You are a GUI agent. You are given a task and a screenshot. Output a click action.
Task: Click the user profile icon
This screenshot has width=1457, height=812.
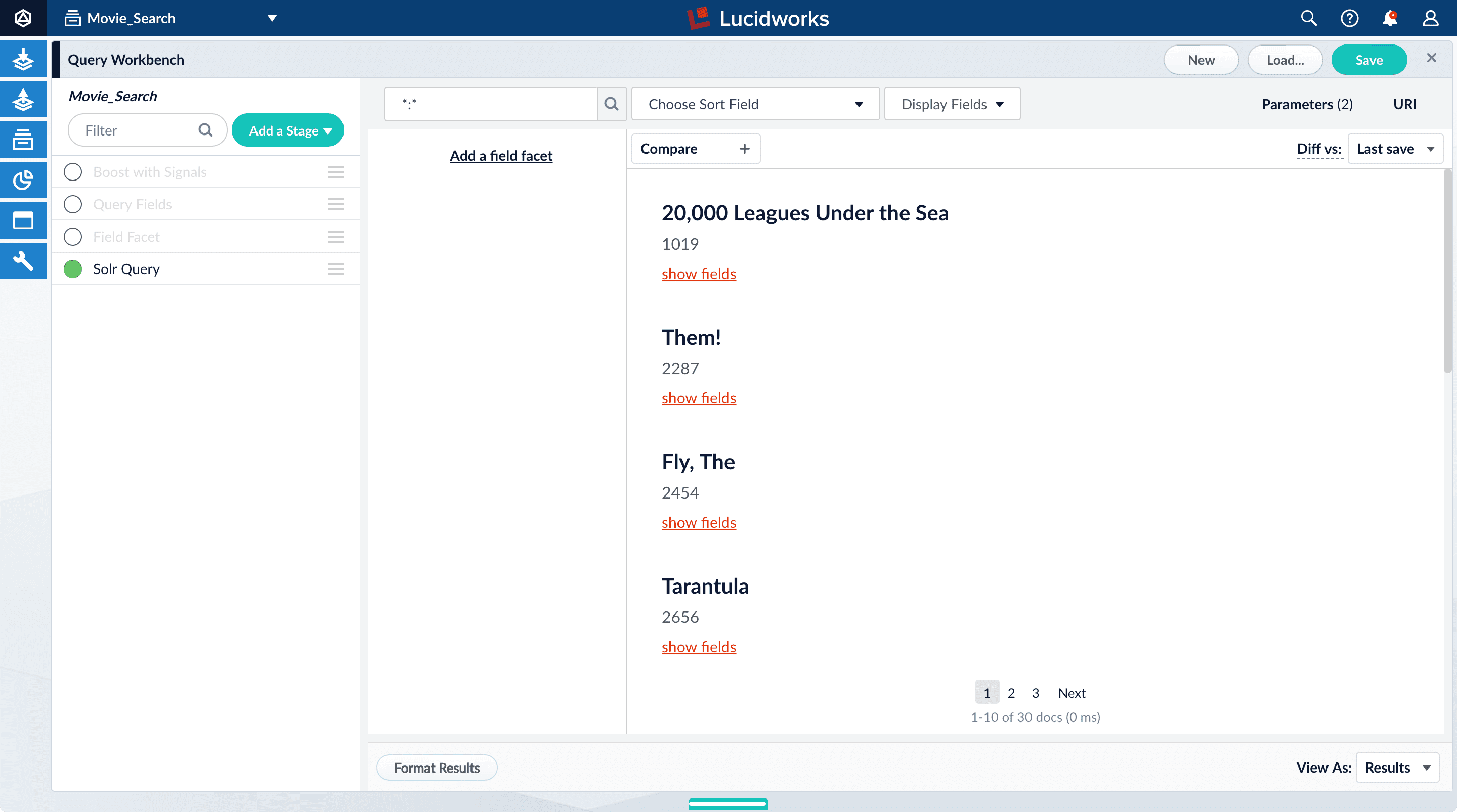pyautogui.click(x=1430, y=18)
